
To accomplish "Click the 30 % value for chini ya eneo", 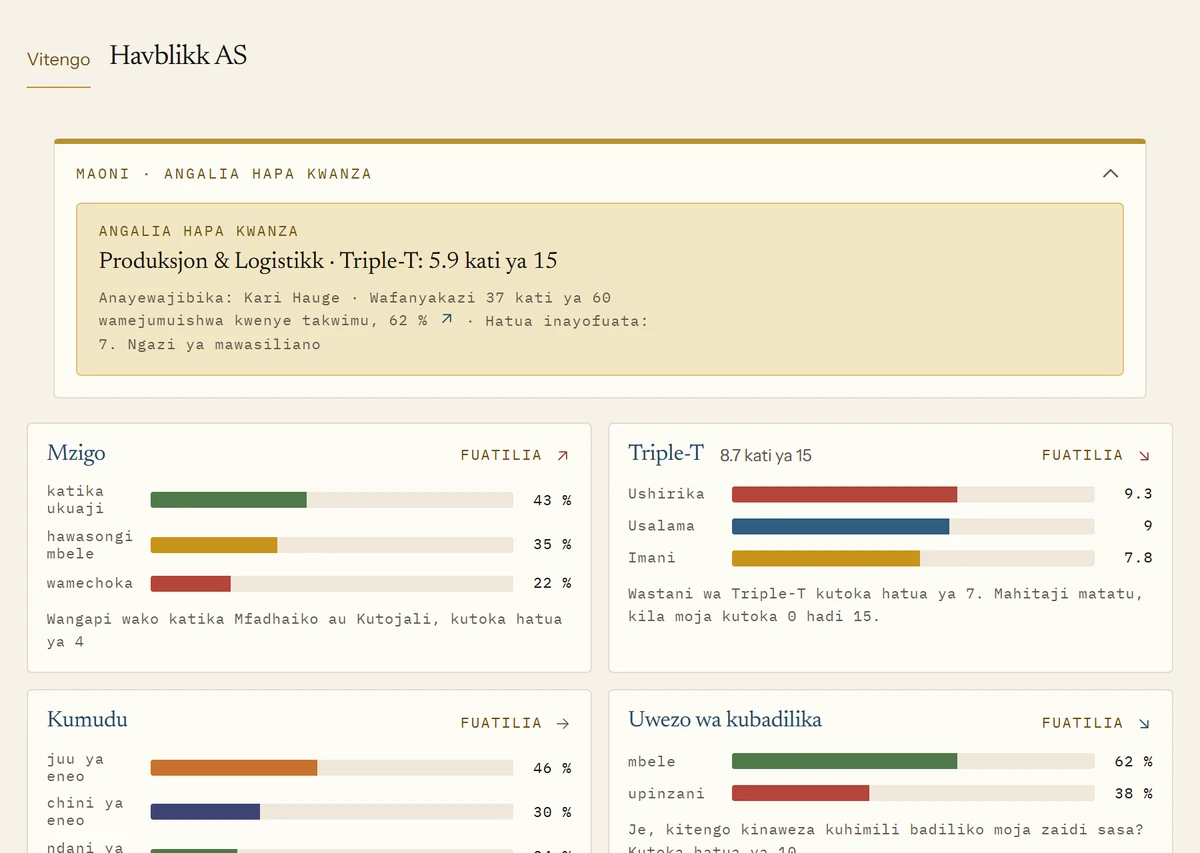I will tap(552, 812).
